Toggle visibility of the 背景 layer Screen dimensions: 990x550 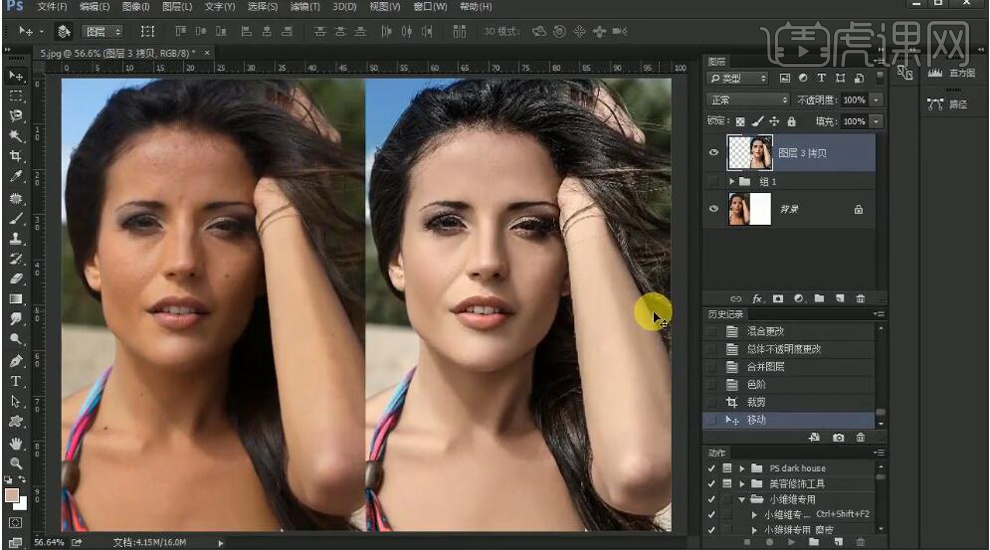714,209
